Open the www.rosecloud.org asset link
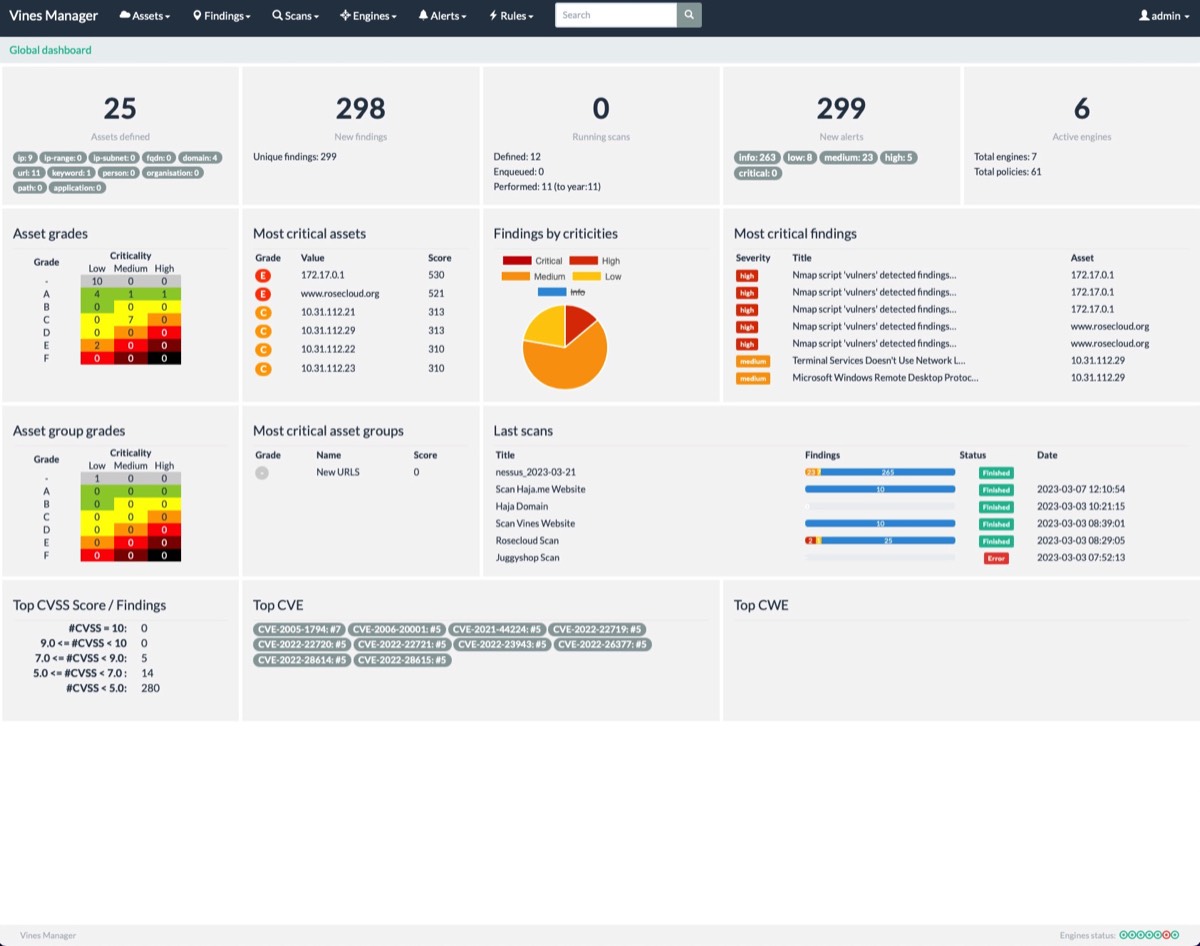This screenshot has width=1200, height=946. [340, 294]
